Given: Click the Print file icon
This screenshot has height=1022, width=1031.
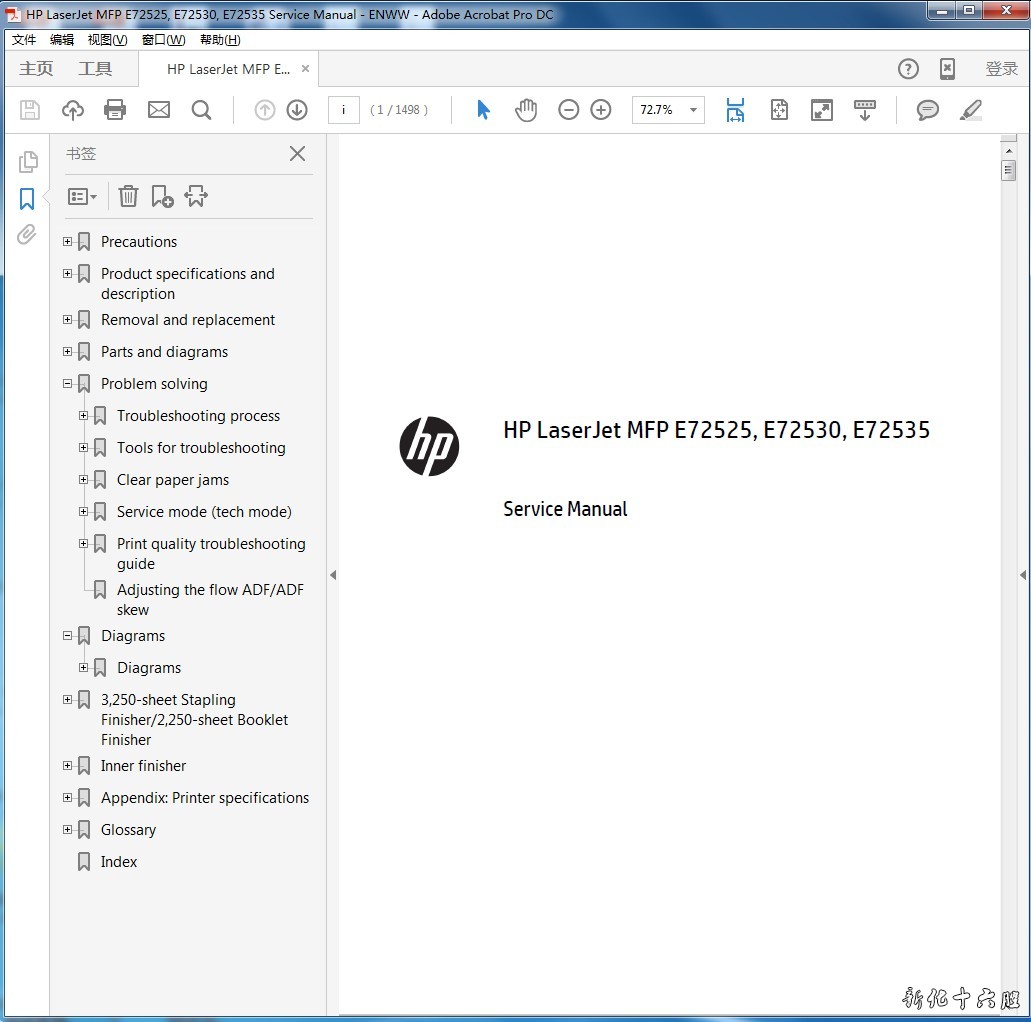Looking at the screenshot, I should pyautogui.click(x=115, y=110).
